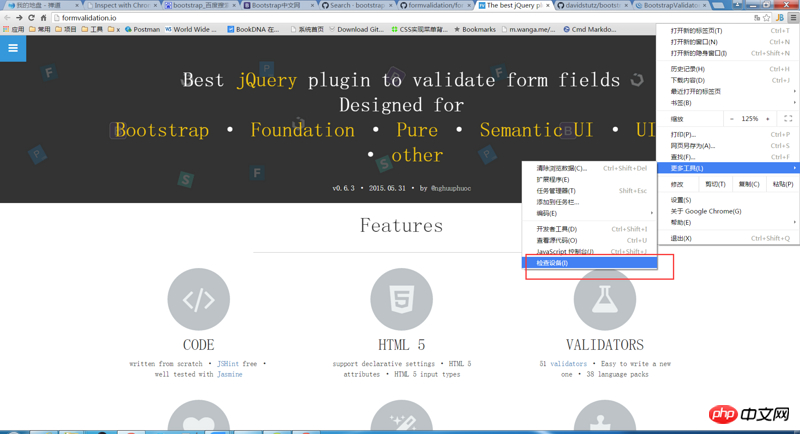Reload the page with the refresh icon
The image size is (800, 434).
click(x=31, y=18)
